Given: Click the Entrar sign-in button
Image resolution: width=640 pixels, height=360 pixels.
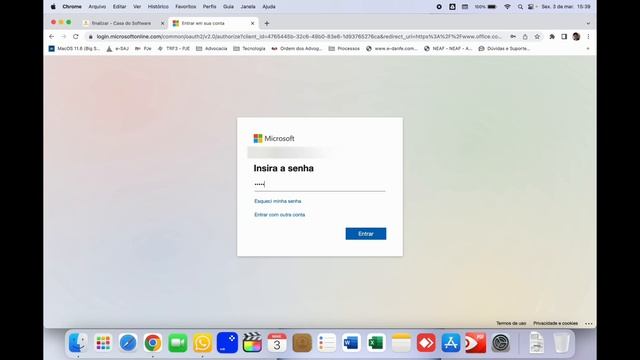Looking at the screenshot, I should coord(366,234).
